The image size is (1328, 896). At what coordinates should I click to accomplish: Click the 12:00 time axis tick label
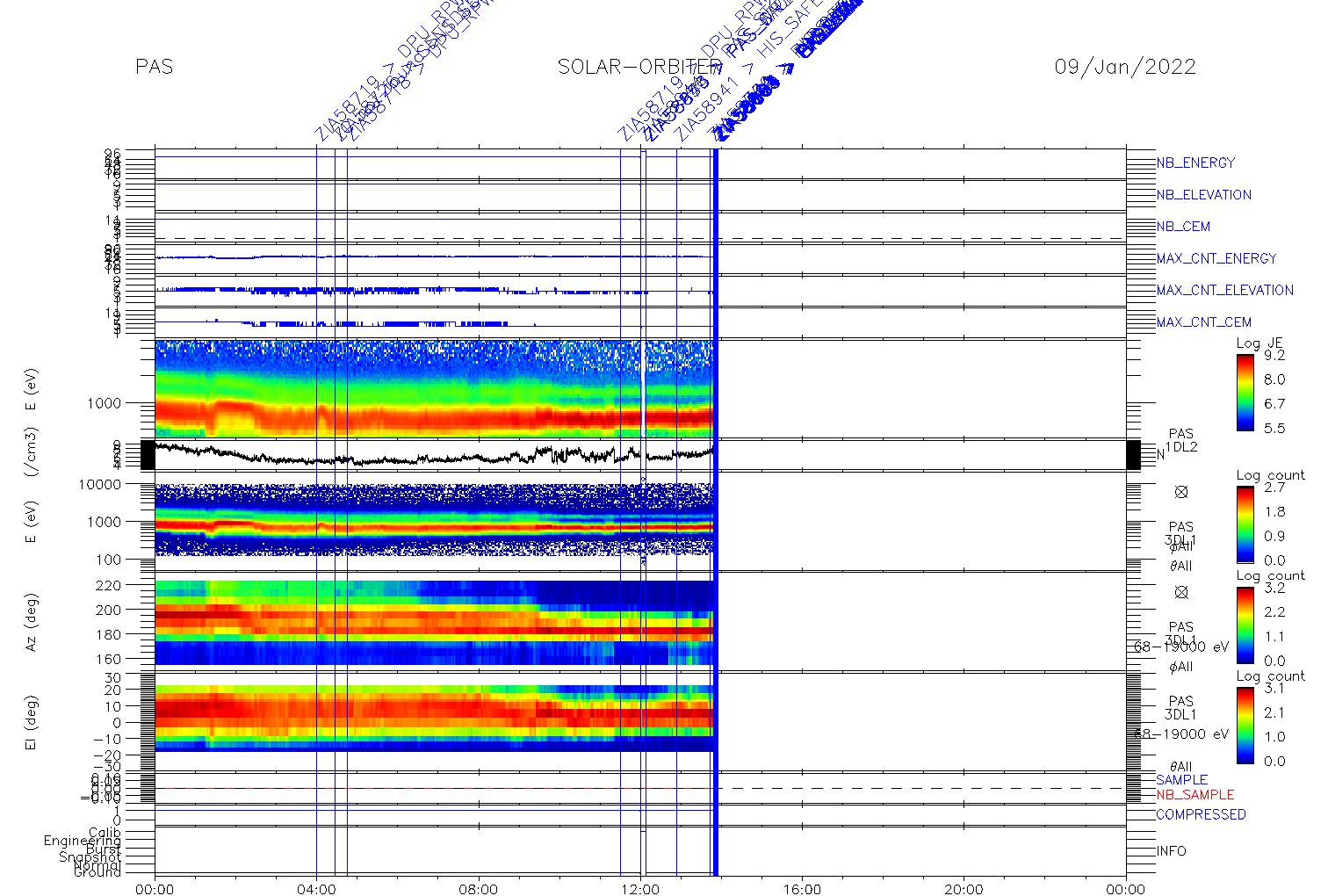[x=640, y=889]
